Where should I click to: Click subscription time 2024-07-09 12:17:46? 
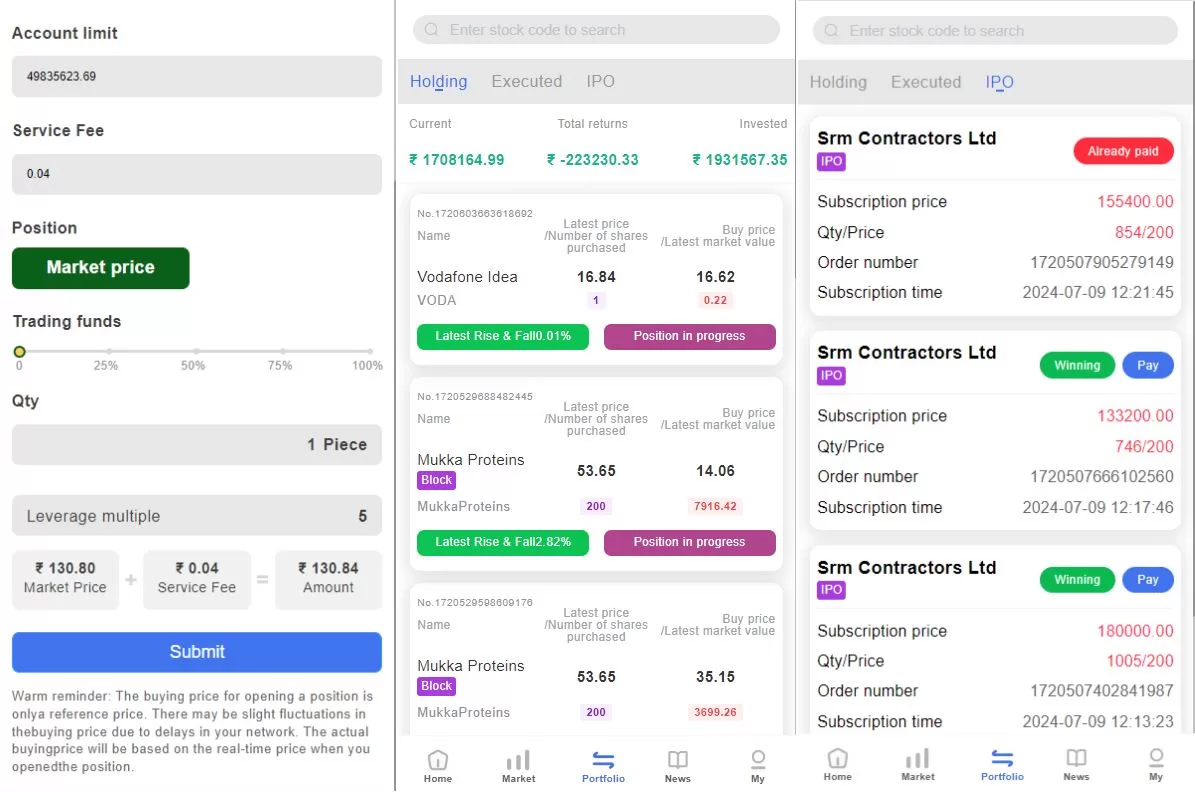tap(1097, 508)
